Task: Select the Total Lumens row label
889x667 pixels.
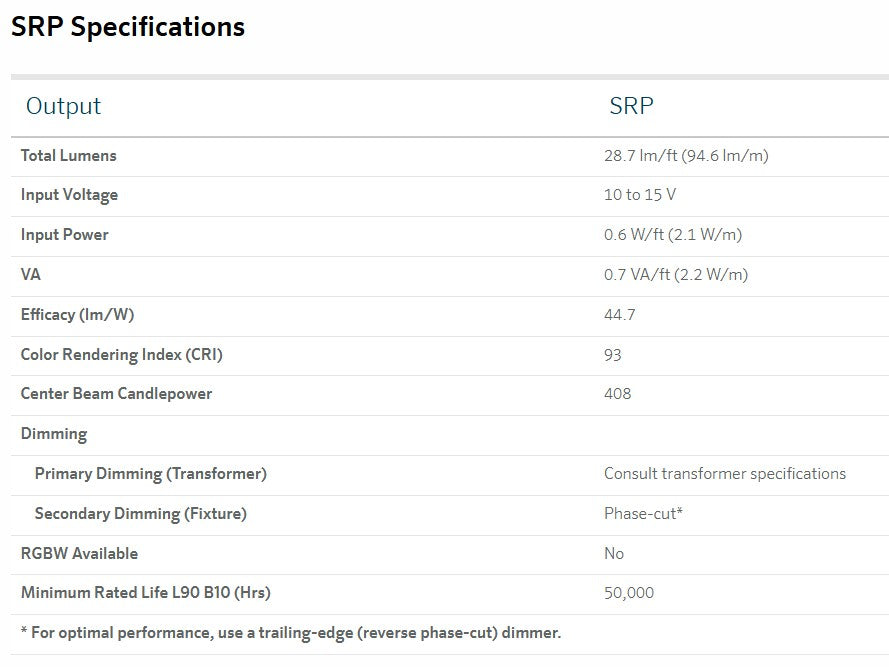Action: [68, 155]
